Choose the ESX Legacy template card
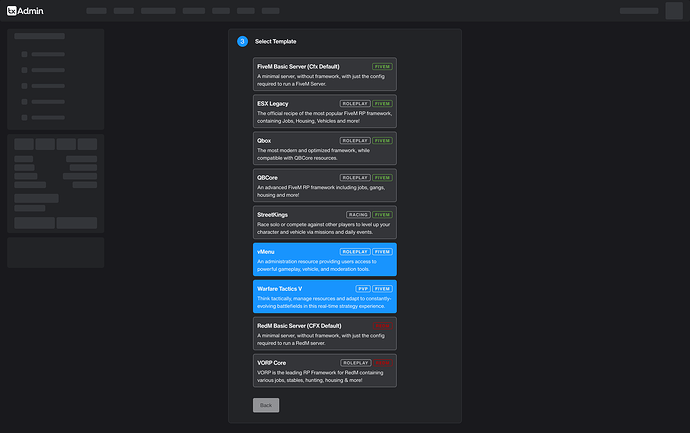 point(325,111)
